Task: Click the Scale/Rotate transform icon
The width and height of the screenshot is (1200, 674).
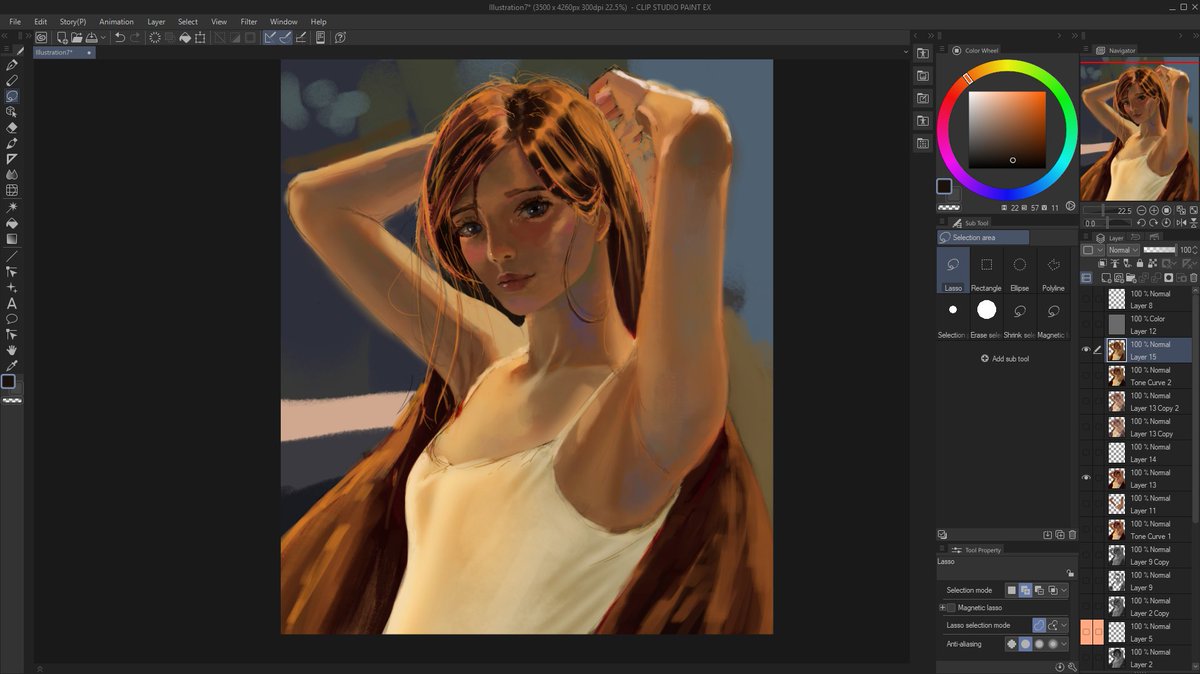Action: [x=200, y=38]
